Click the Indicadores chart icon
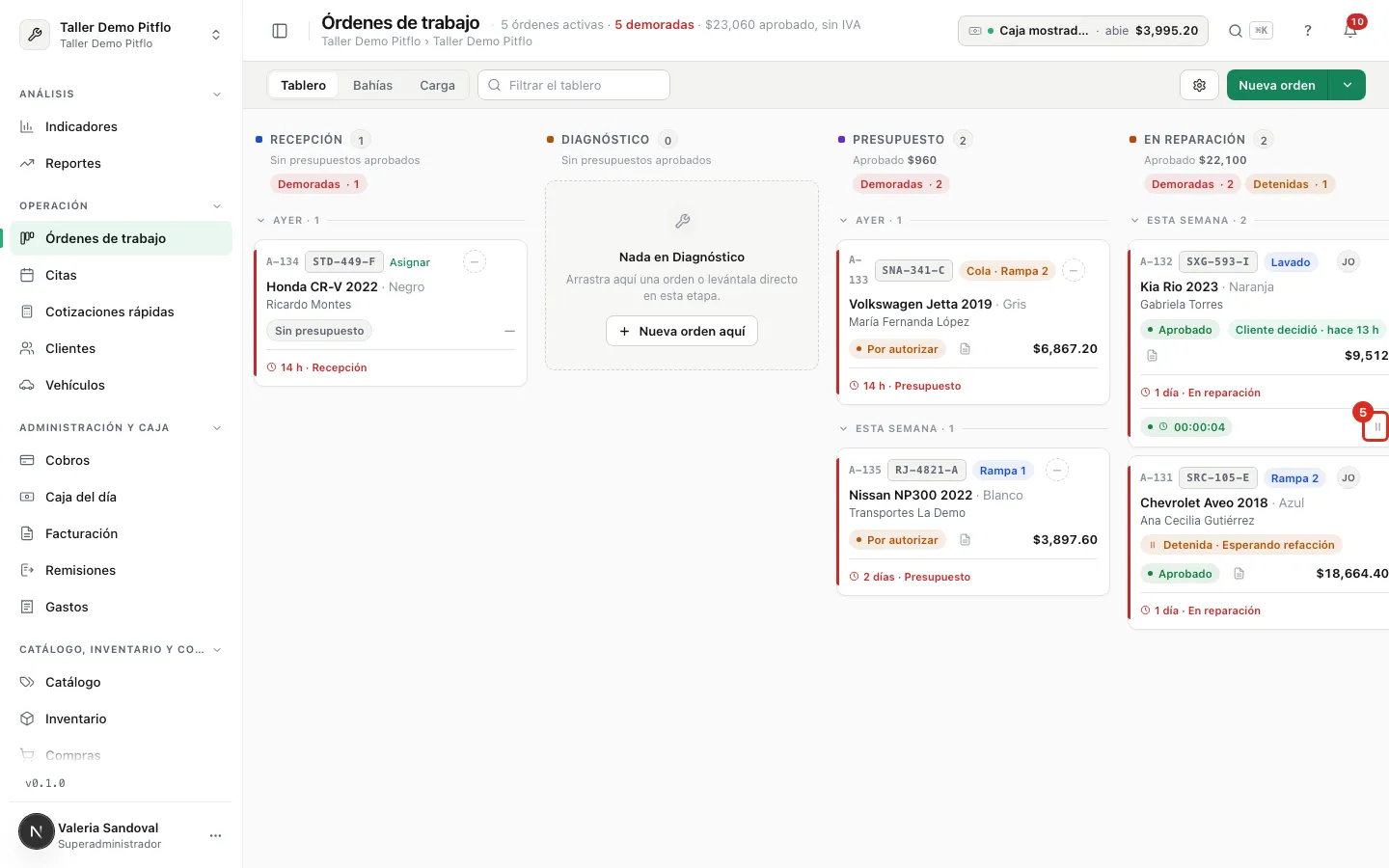This screenshot has width=1389, height=868. point(27,126)
